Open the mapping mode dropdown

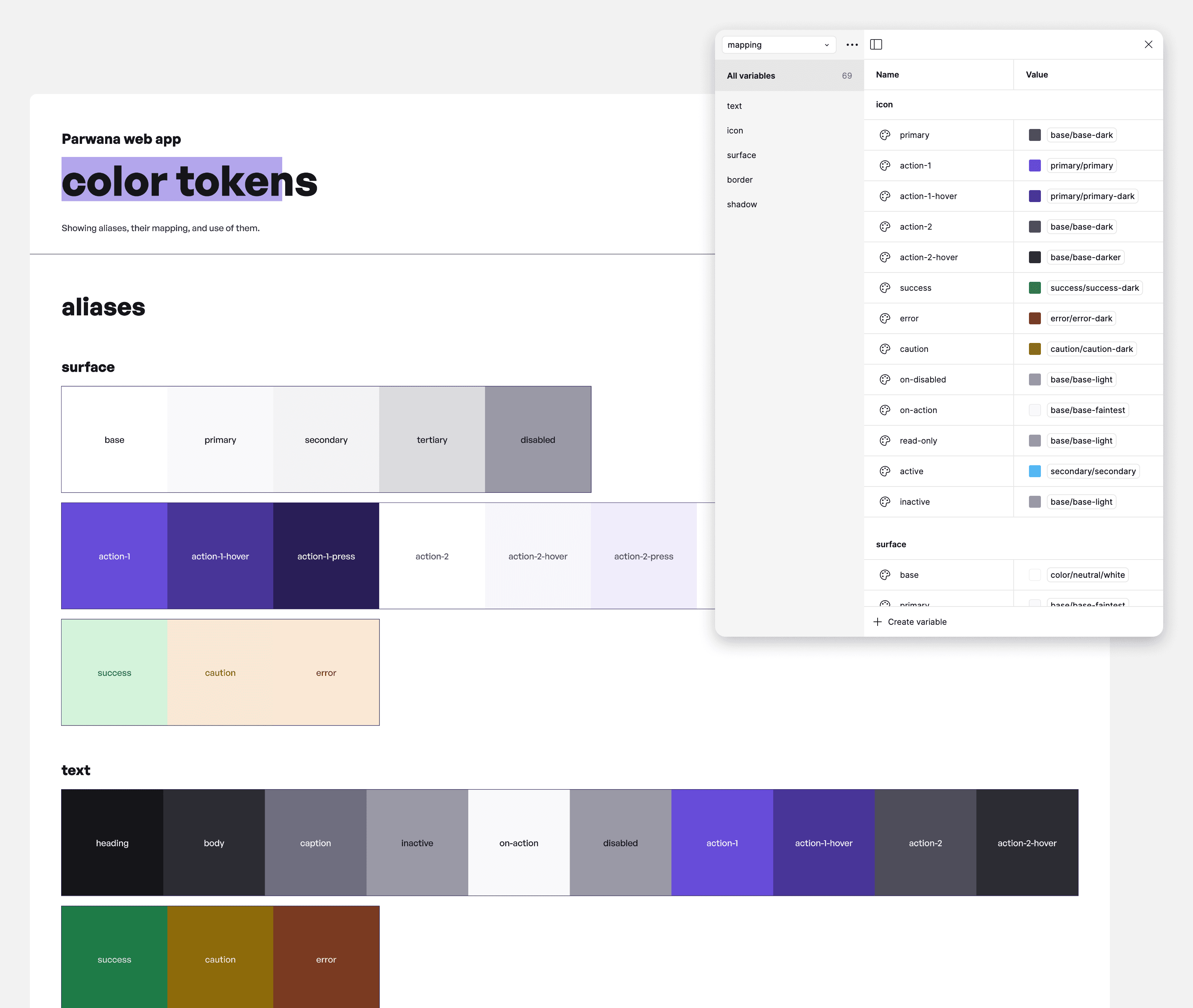point(779,45)
